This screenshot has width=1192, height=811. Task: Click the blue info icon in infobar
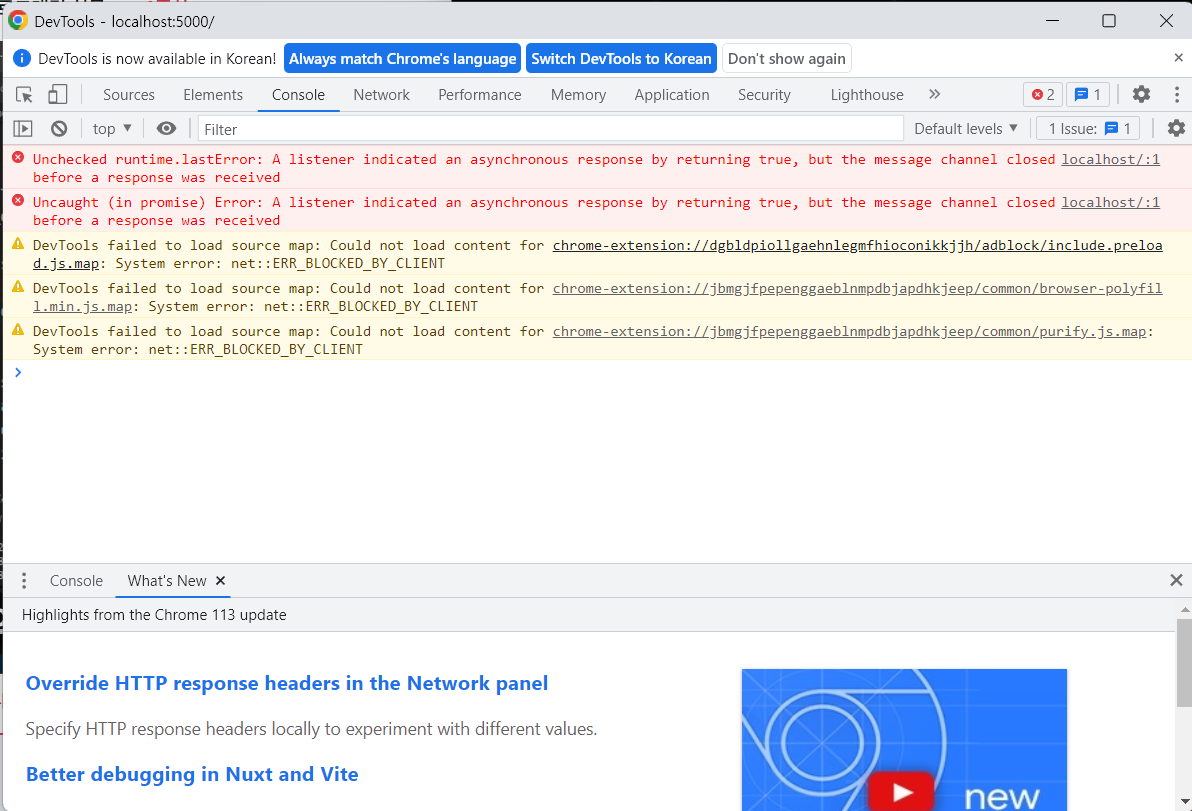tap(22, 59)
